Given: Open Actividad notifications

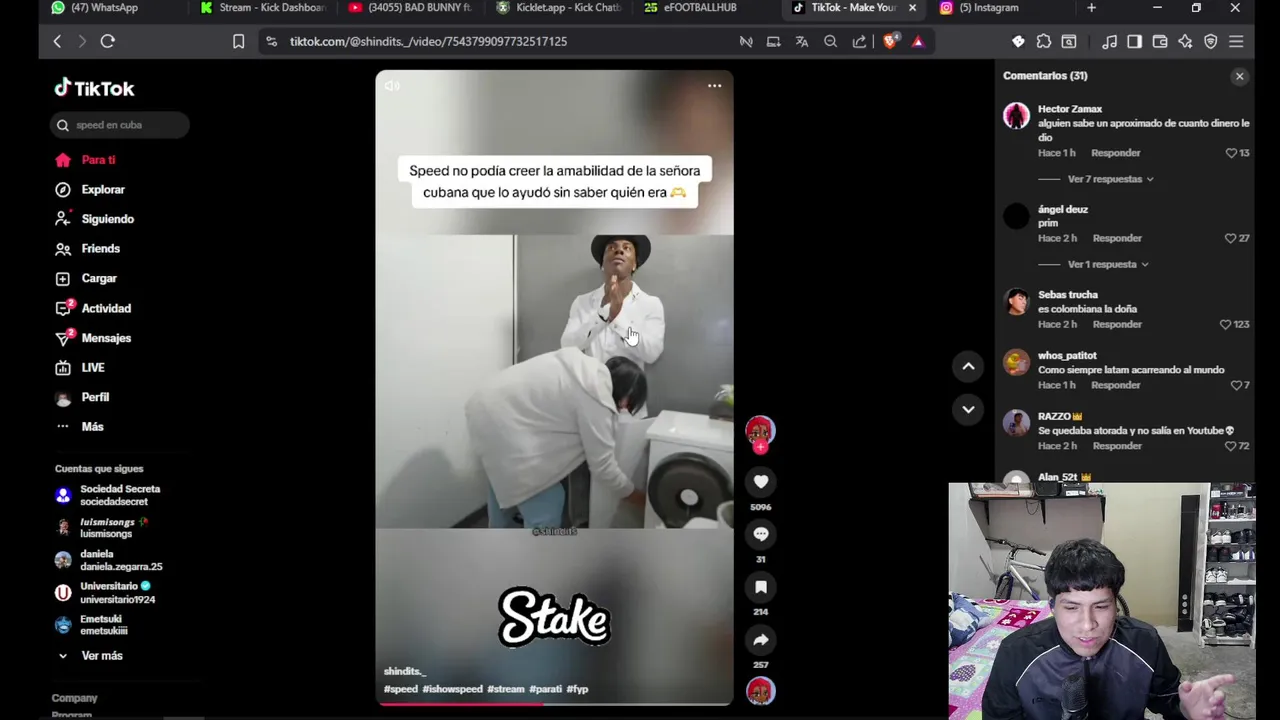Looking at the screenshot, I should tap(105, 309).
